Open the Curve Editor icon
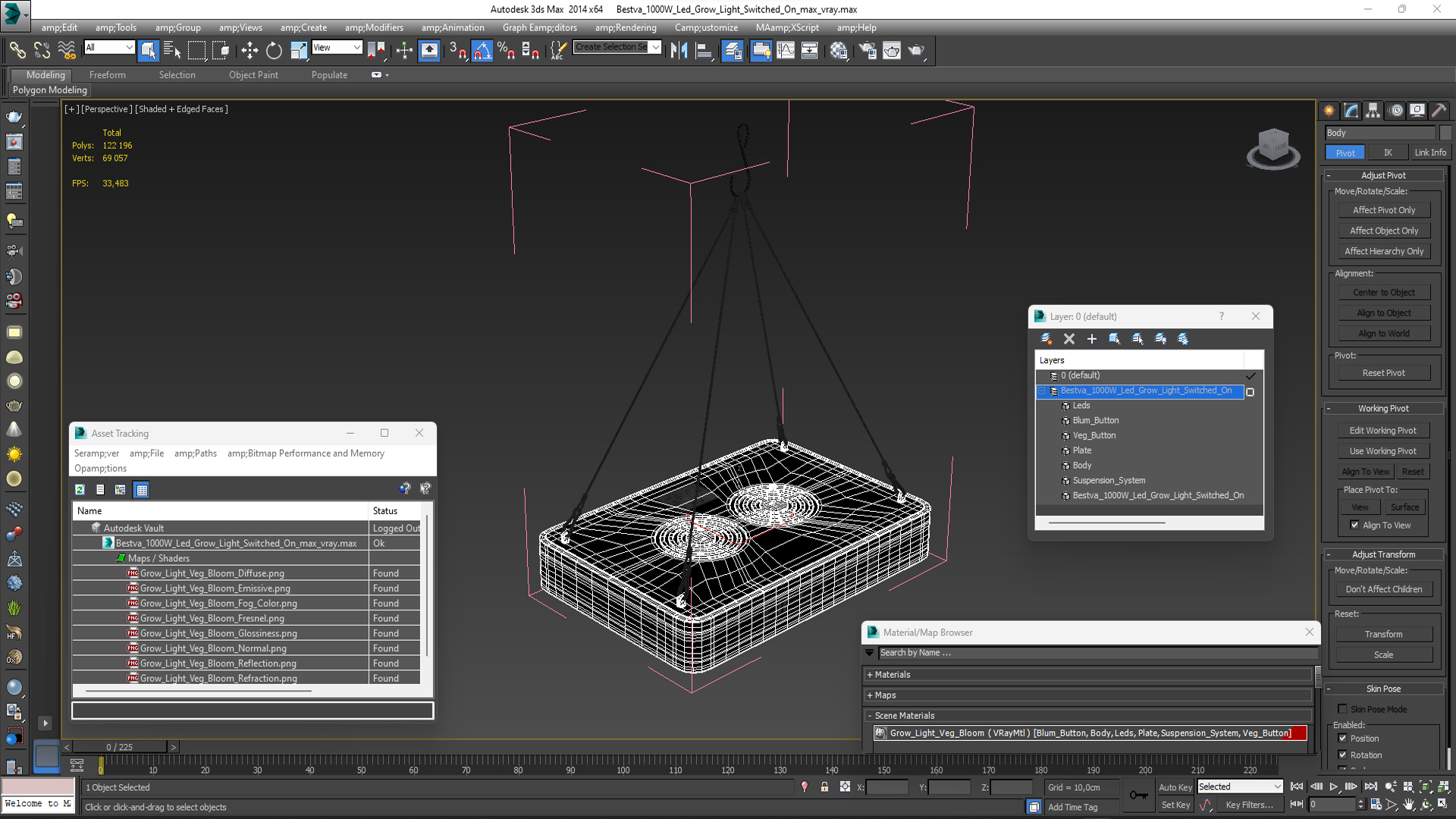 coord(786,51)
